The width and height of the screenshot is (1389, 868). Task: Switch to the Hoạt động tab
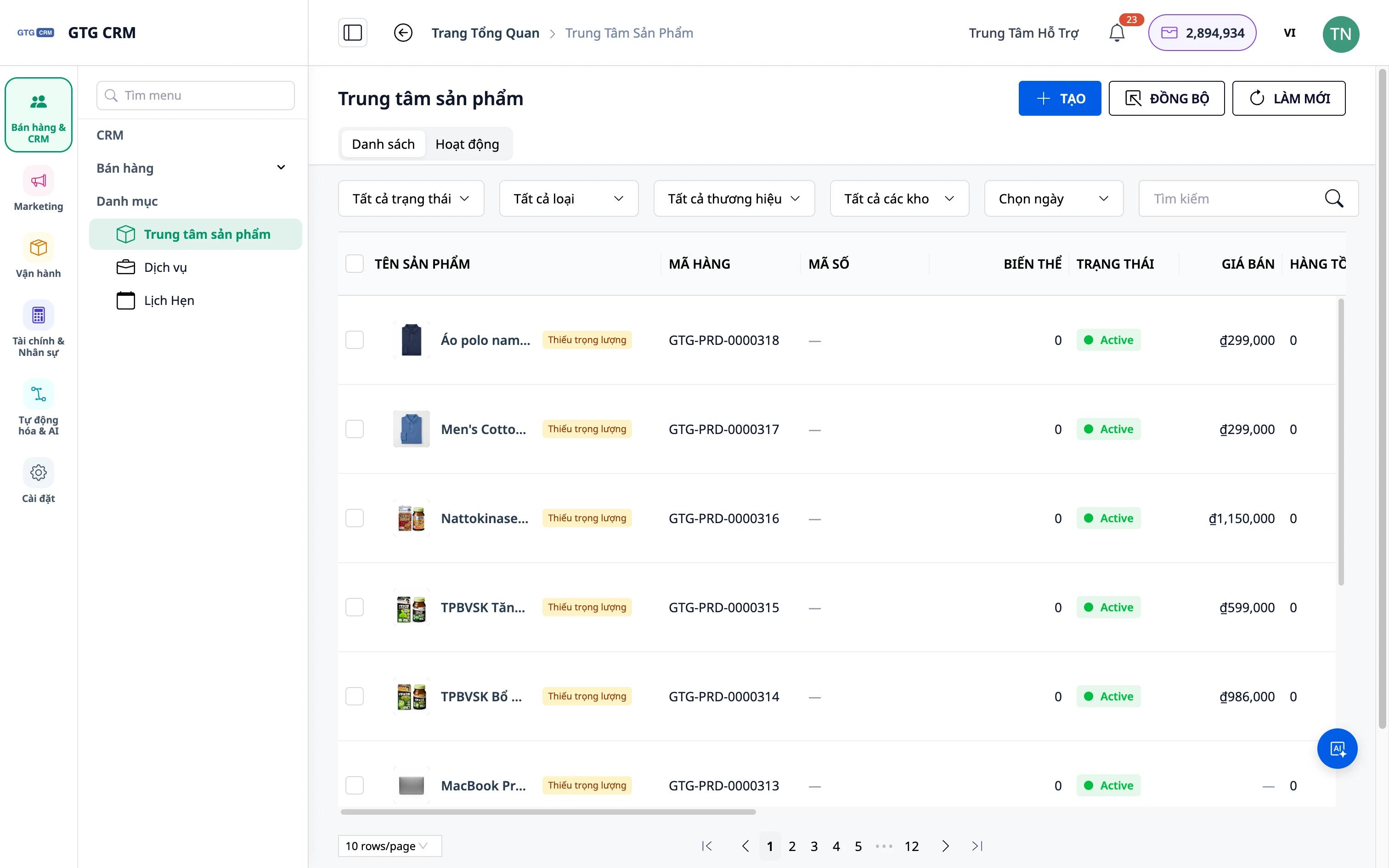[x=467, y=144]
